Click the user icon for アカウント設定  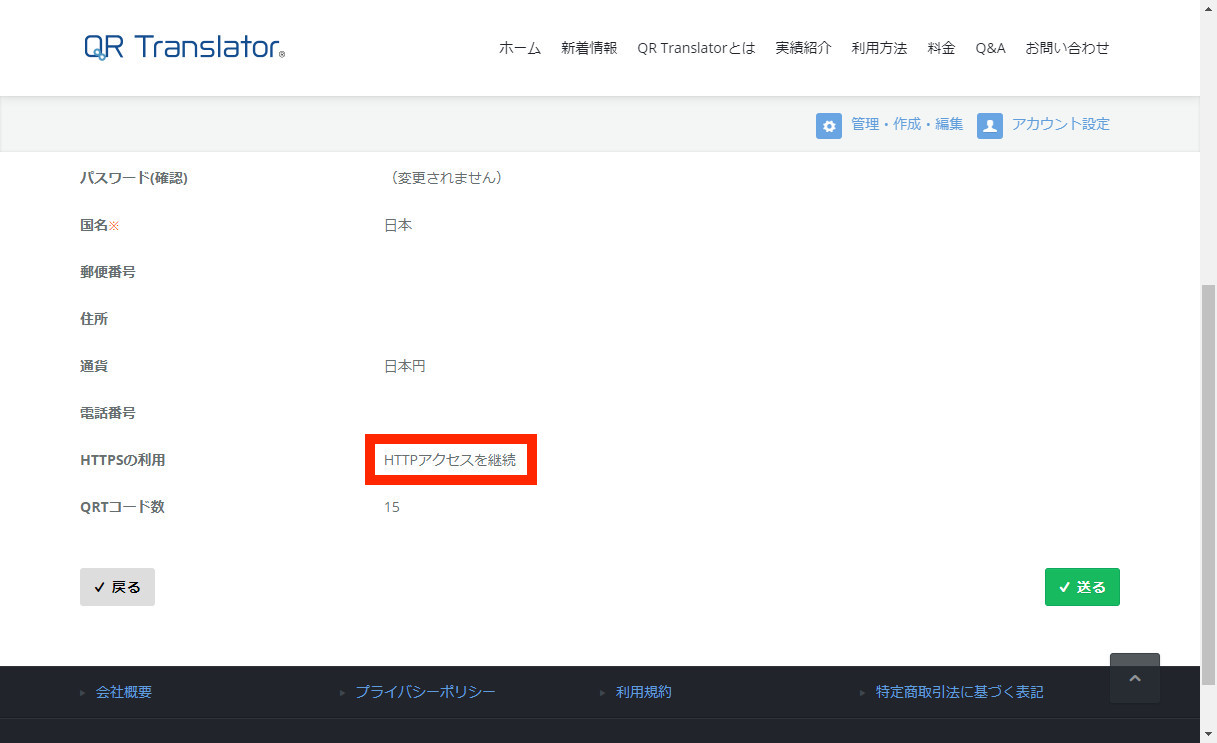pyautogui.click(x=989, y=125)
